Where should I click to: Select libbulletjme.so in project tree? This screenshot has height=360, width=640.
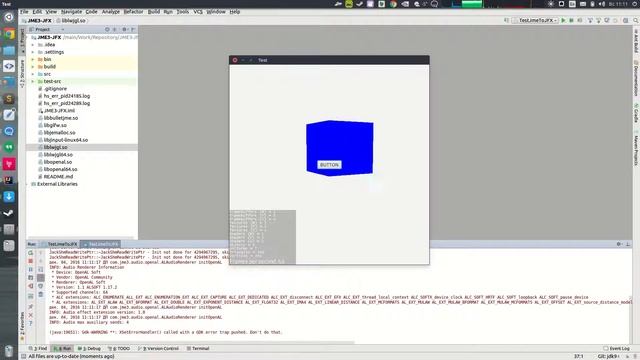pos(60,118)
